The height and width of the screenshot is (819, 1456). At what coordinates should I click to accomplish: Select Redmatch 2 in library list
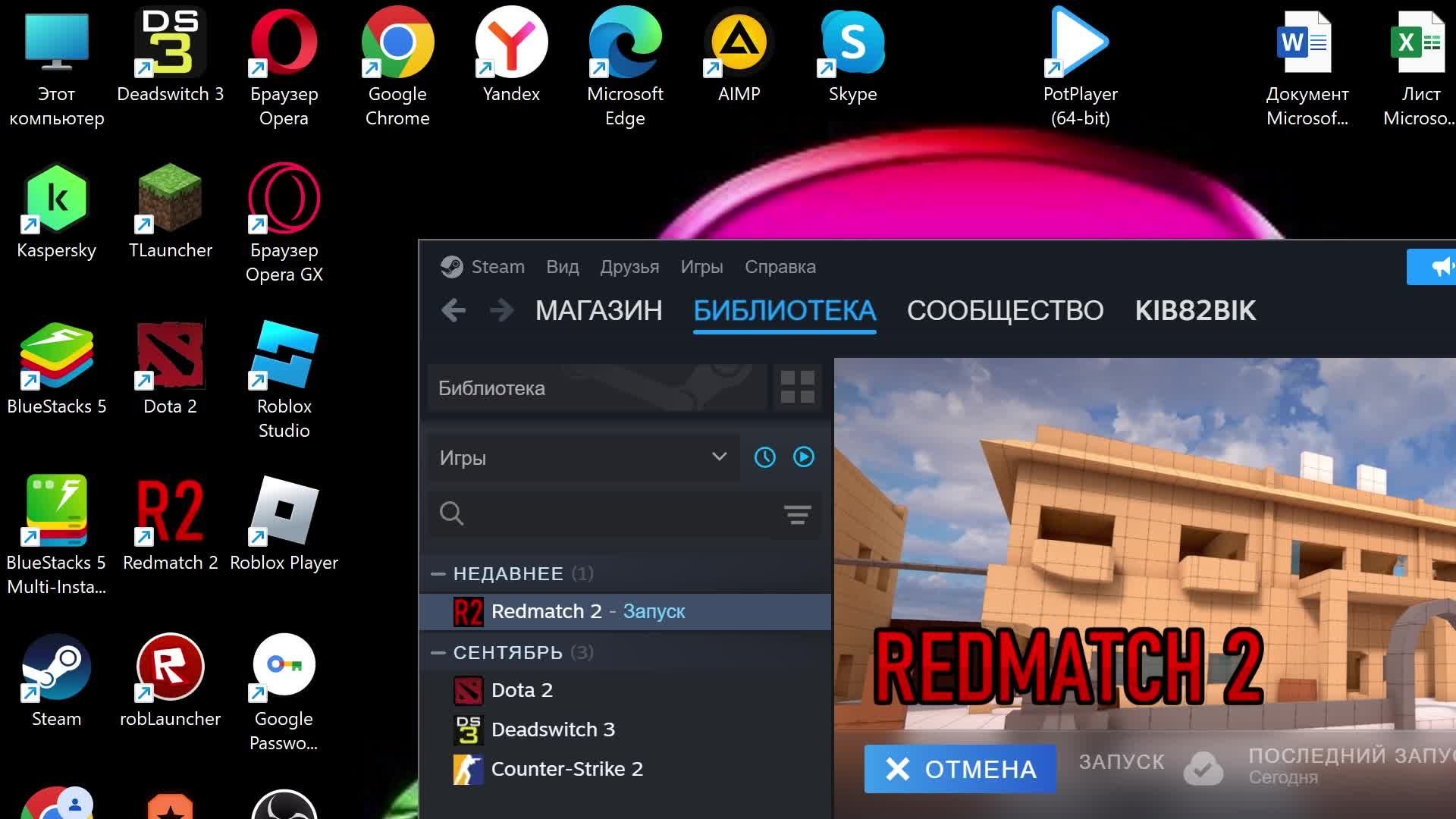[x=626, y=611]
